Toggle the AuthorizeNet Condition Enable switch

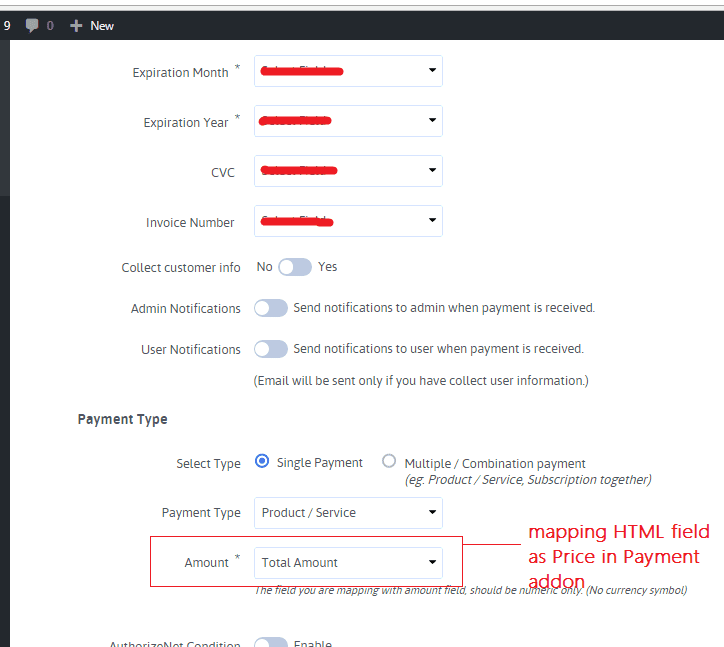[x=271, y=642]
